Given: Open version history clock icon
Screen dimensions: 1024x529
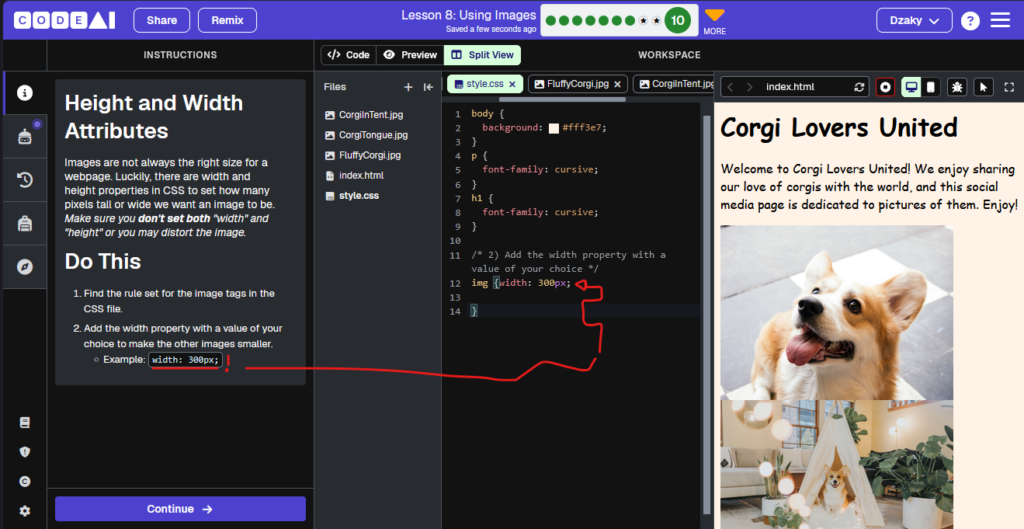Looking at the screenshot, I should [25, 180].
